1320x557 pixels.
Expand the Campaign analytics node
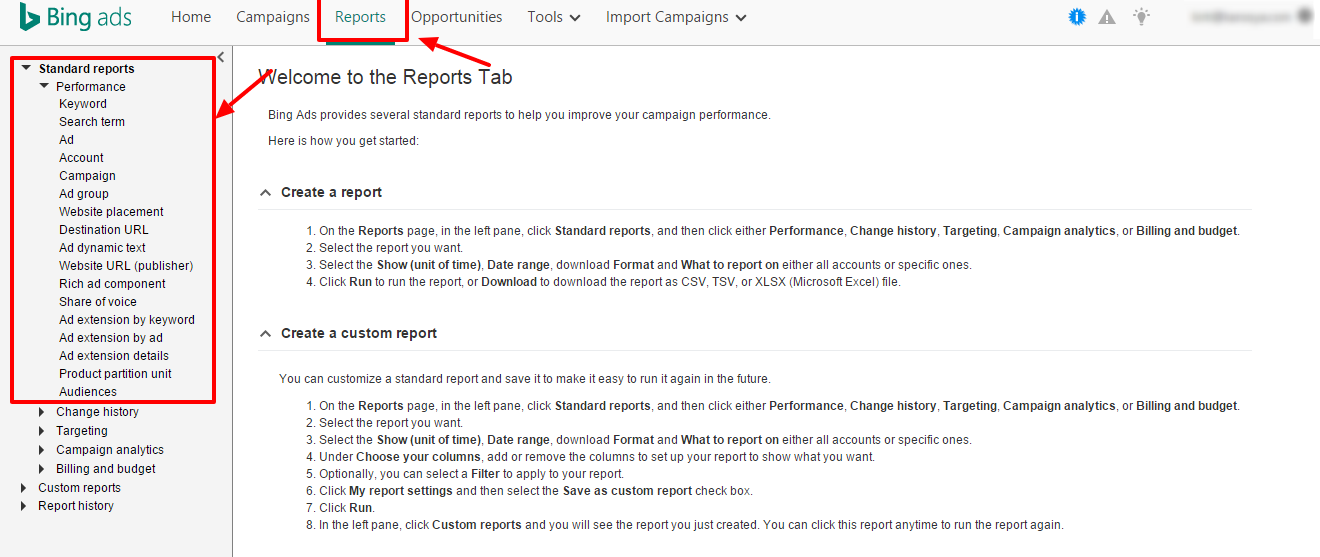[42, 450]
